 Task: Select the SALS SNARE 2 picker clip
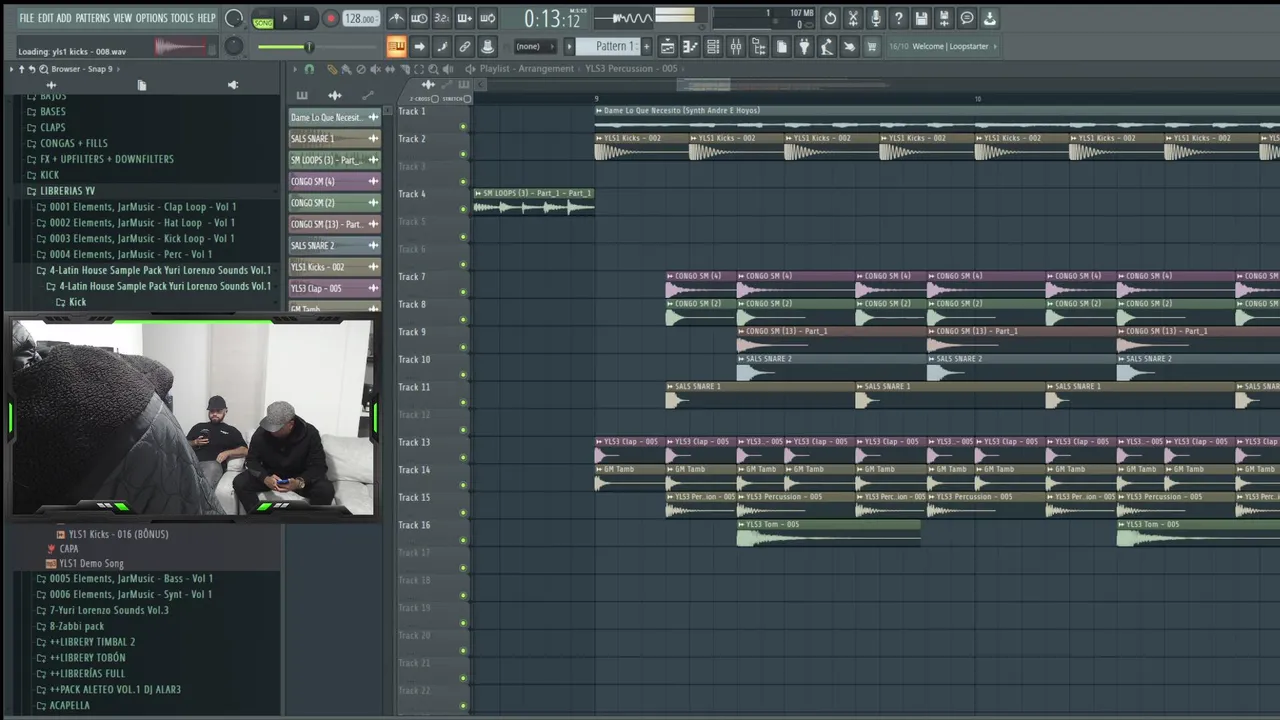pos(334,246)
